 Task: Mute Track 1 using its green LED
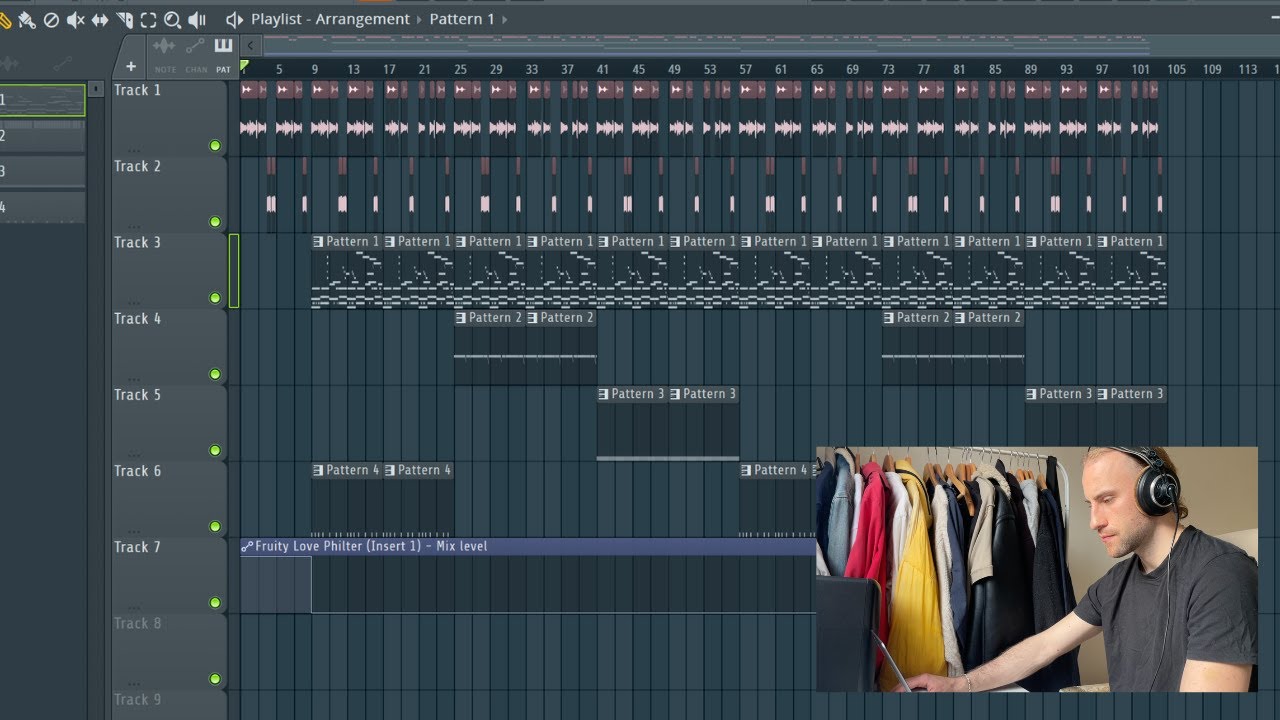pos(215,146)
